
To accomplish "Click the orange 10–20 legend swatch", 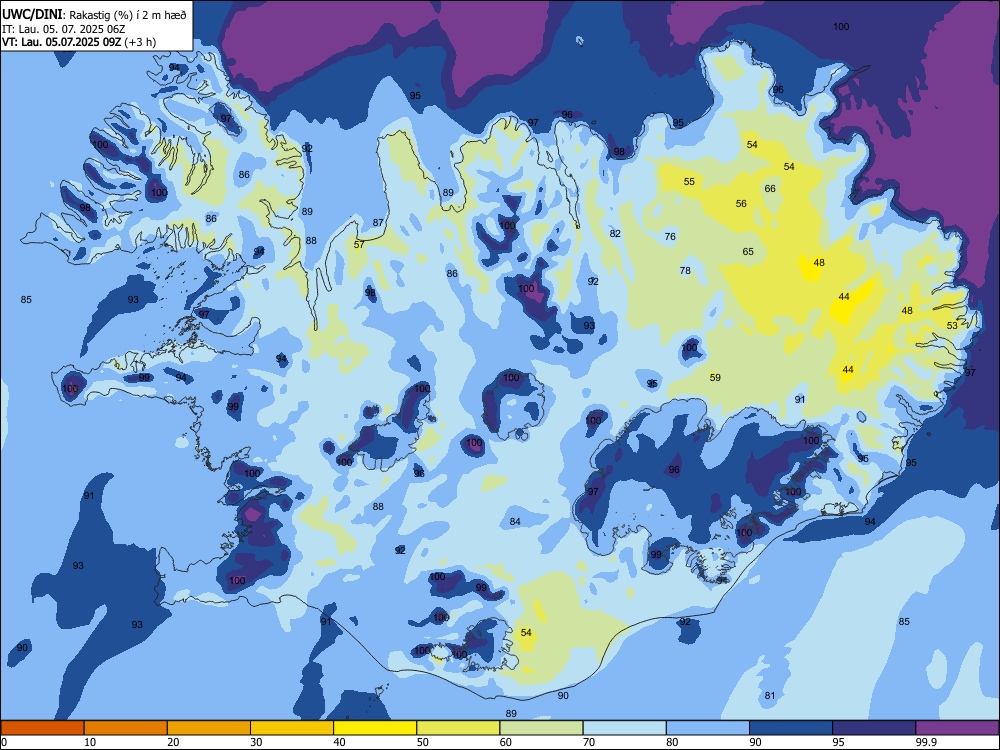I will (126, 728).
